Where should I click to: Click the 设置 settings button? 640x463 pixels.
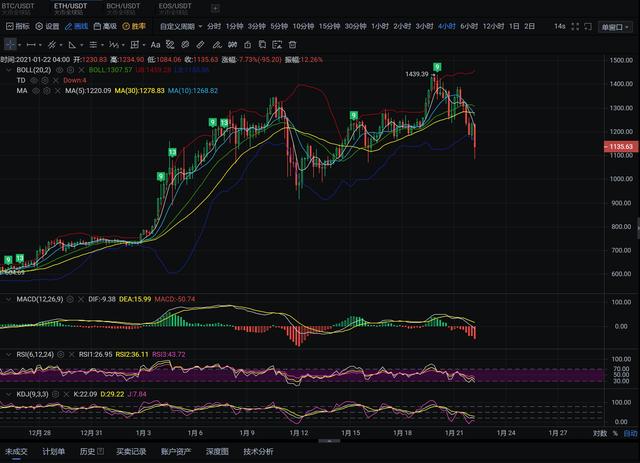47,27
